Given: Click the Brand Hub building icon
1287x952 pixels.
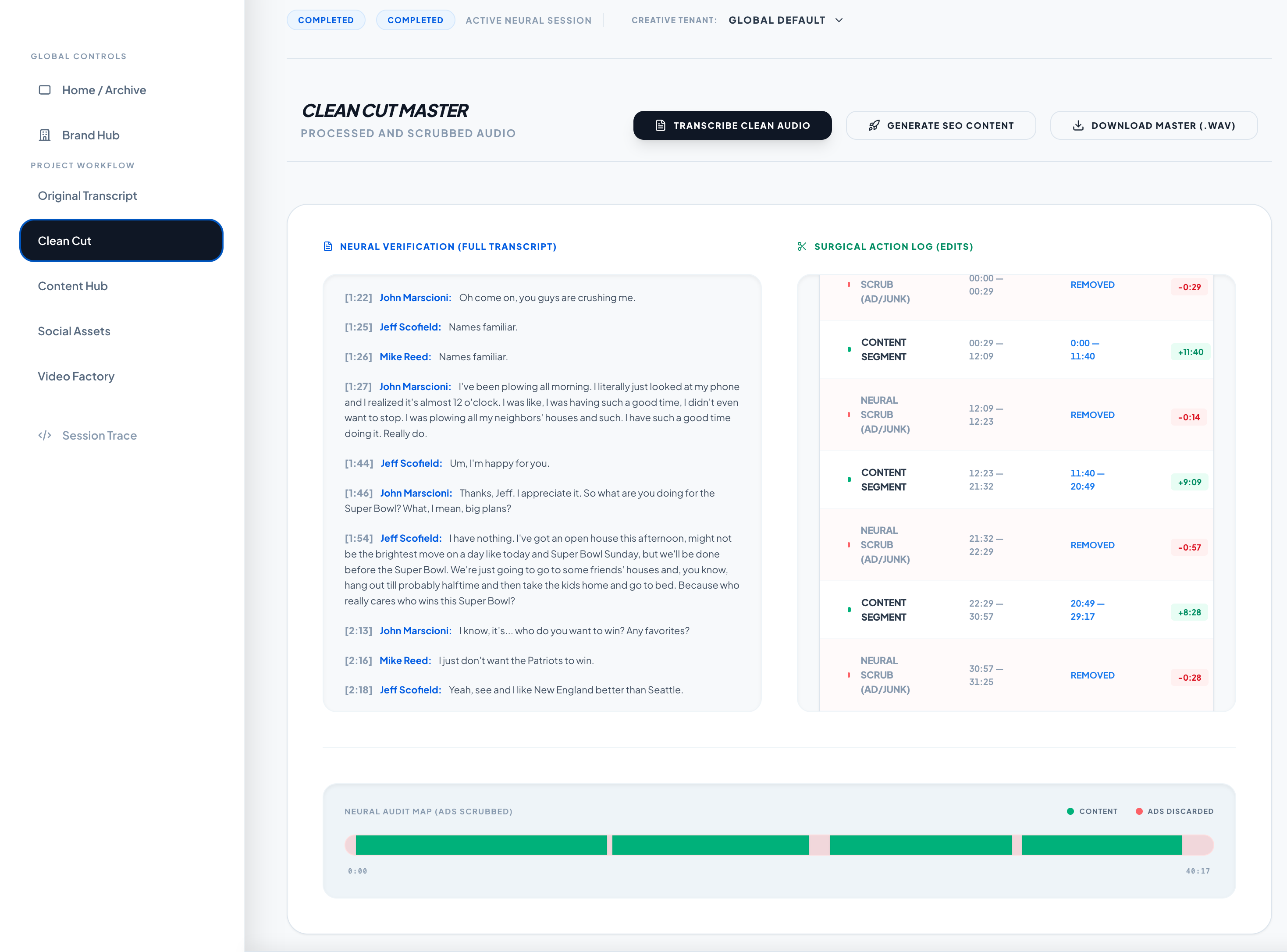Looking at the screenshot, I should click(x=44, y=135).
